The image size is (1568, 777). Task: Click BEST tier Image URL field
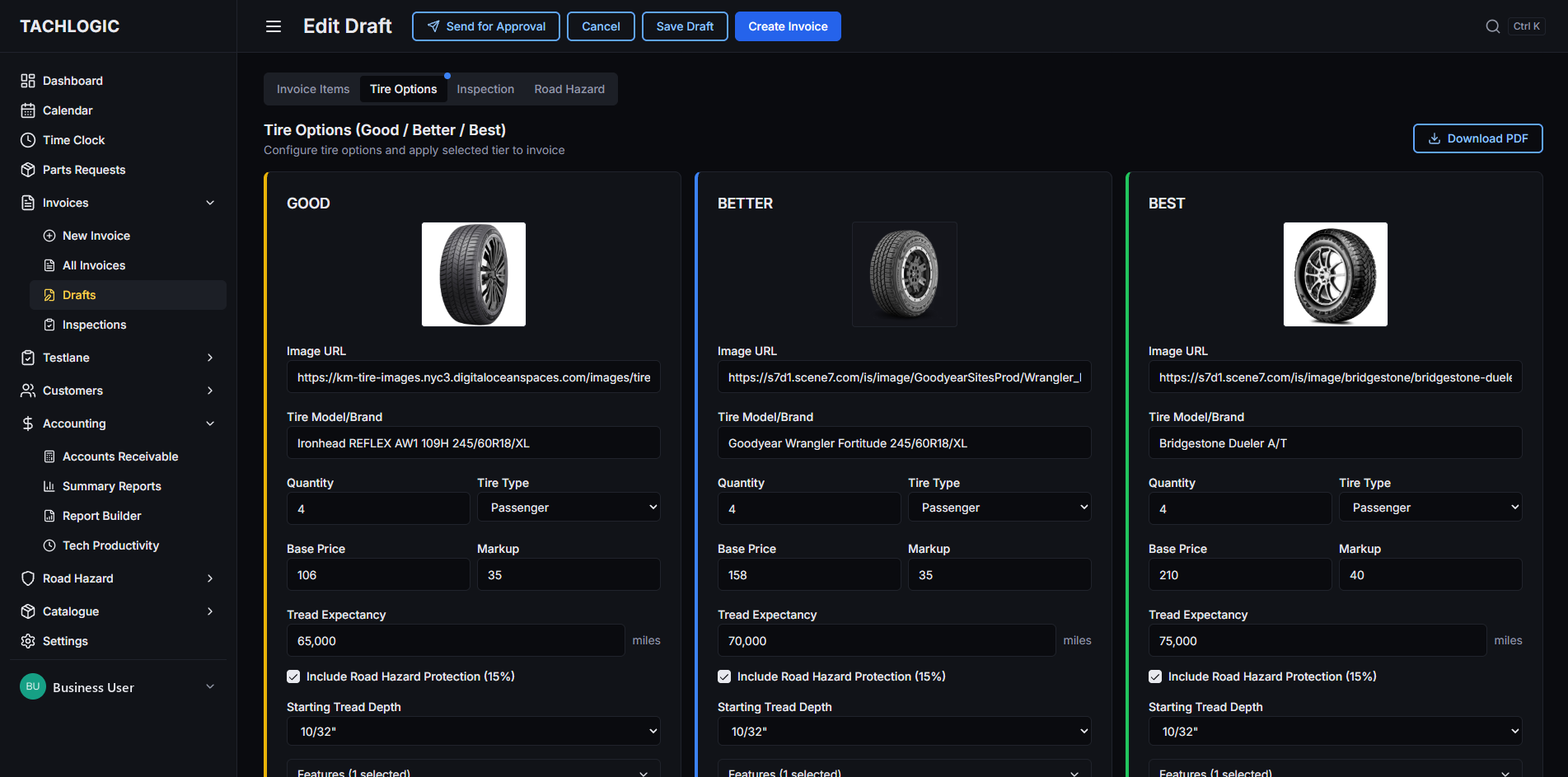coord(1335,377)
